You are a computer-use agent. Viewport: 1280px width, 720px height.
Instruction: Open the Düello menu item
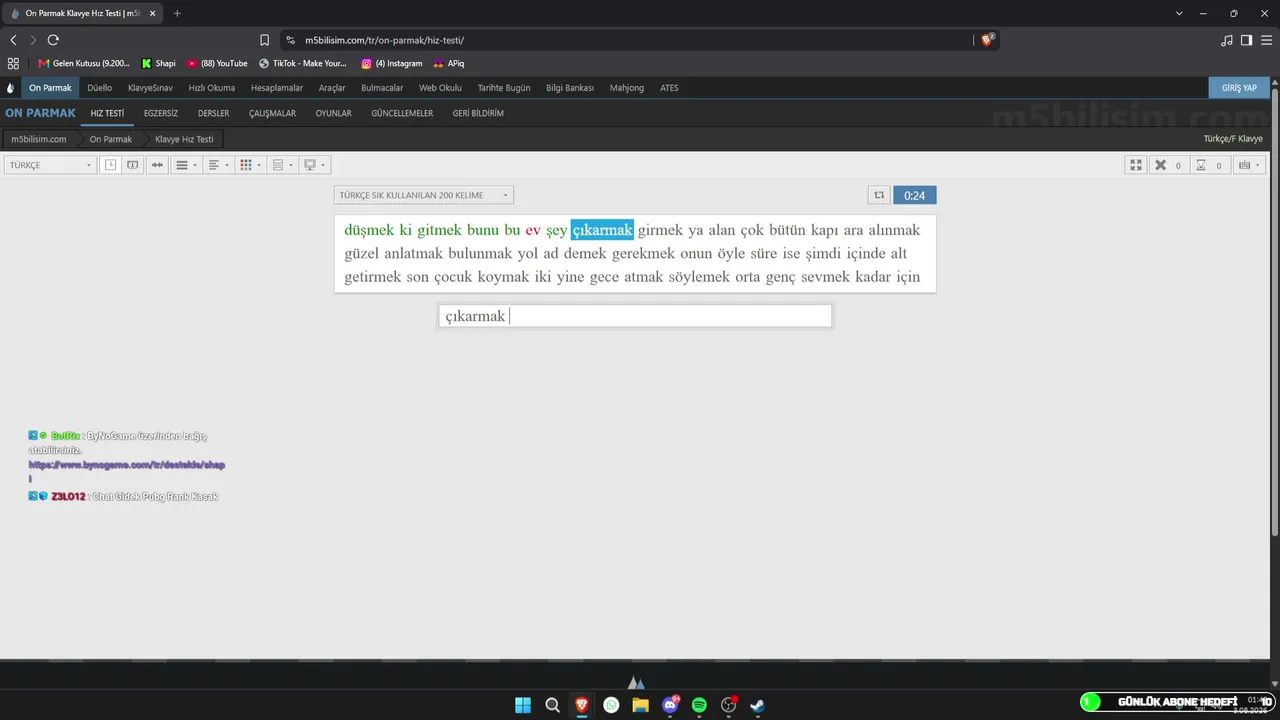tap(100, 88)
